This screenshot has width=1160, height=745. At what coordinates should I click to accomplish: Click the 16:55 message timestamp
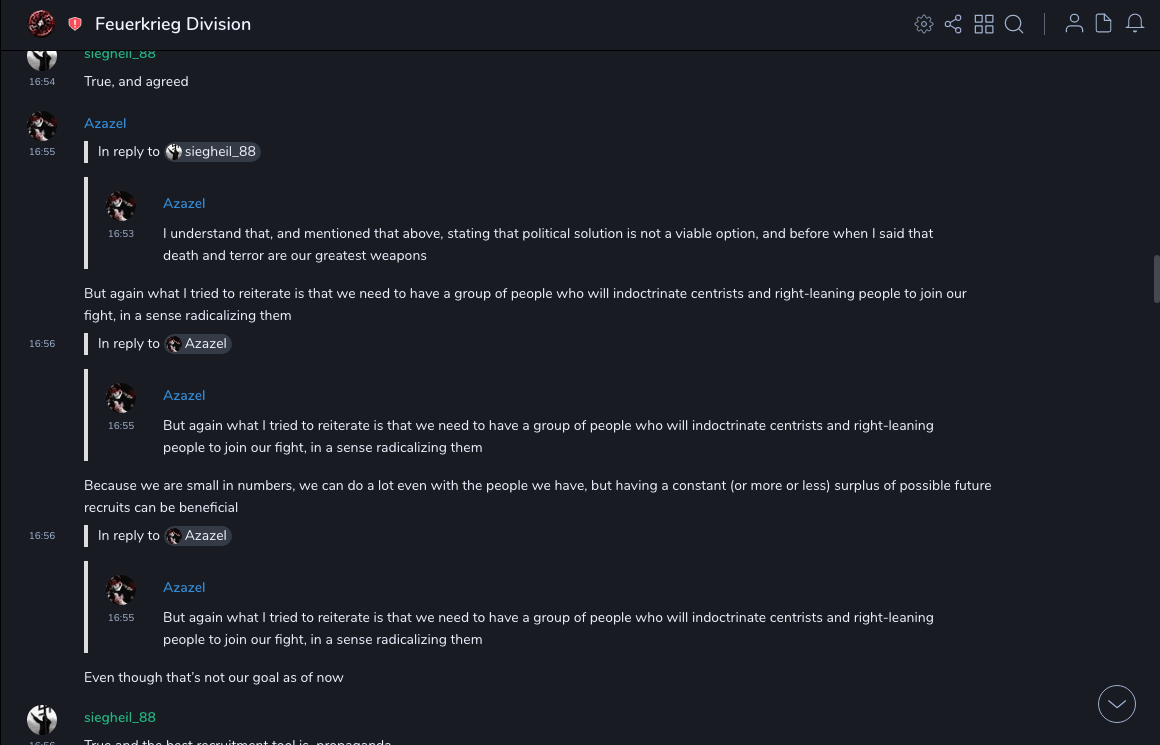pos(42,152)
